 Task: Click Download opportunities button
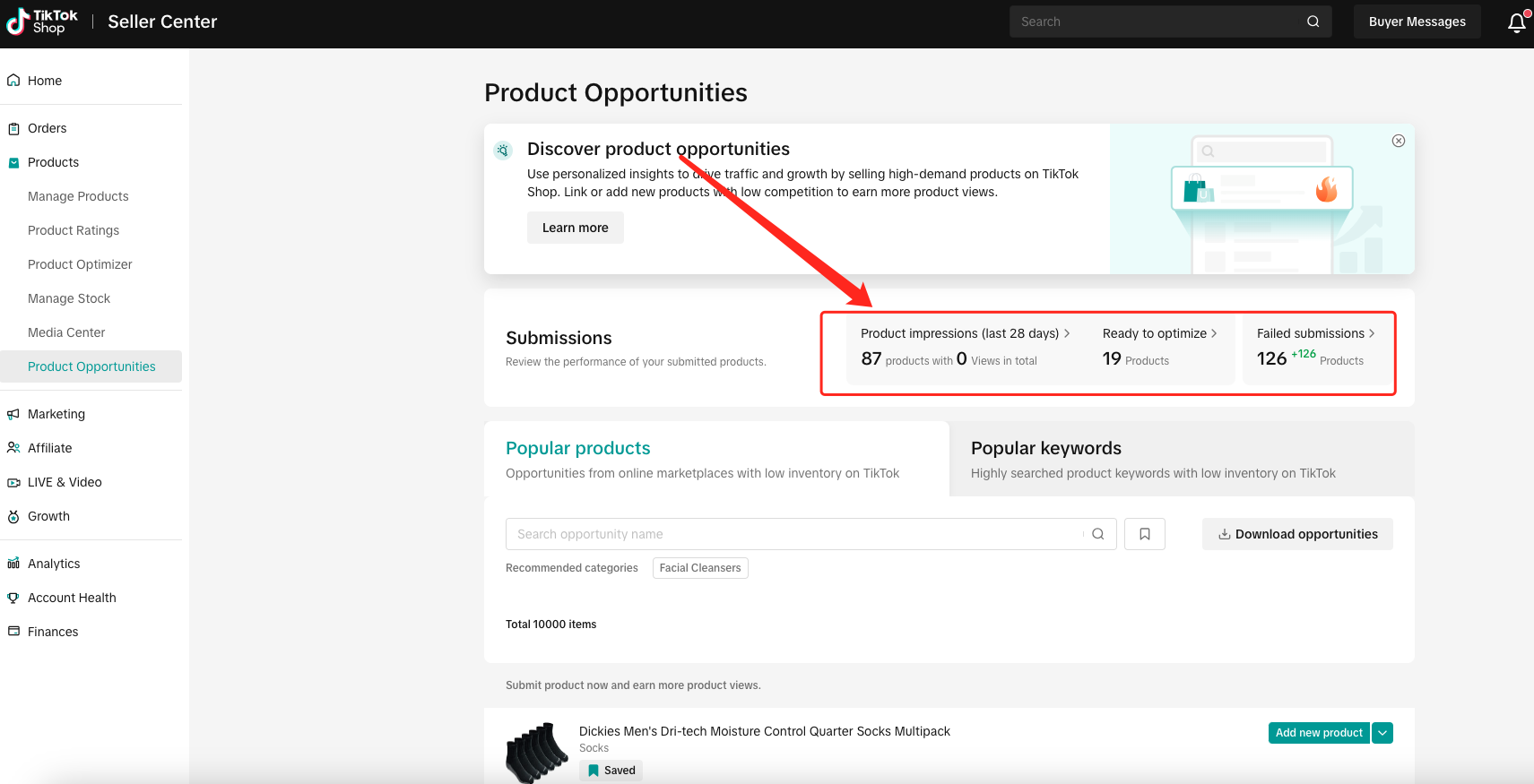coord(1296,534)
